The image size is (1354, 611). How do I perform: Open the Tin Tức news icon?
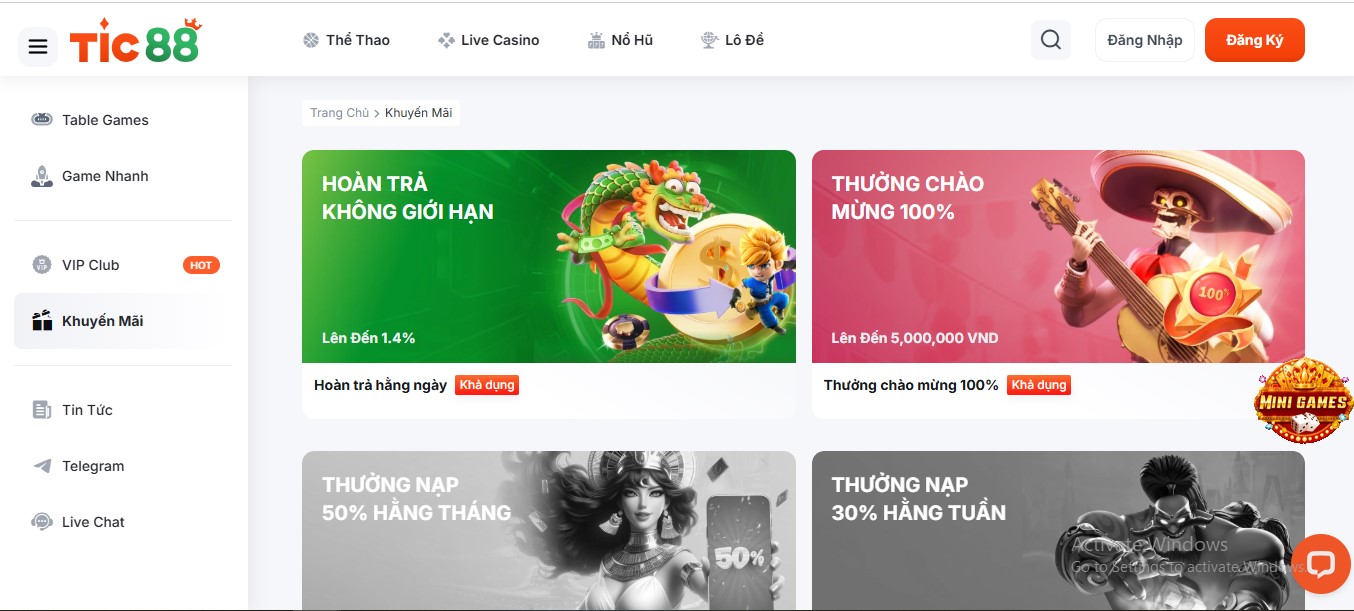tap(42, 410)
